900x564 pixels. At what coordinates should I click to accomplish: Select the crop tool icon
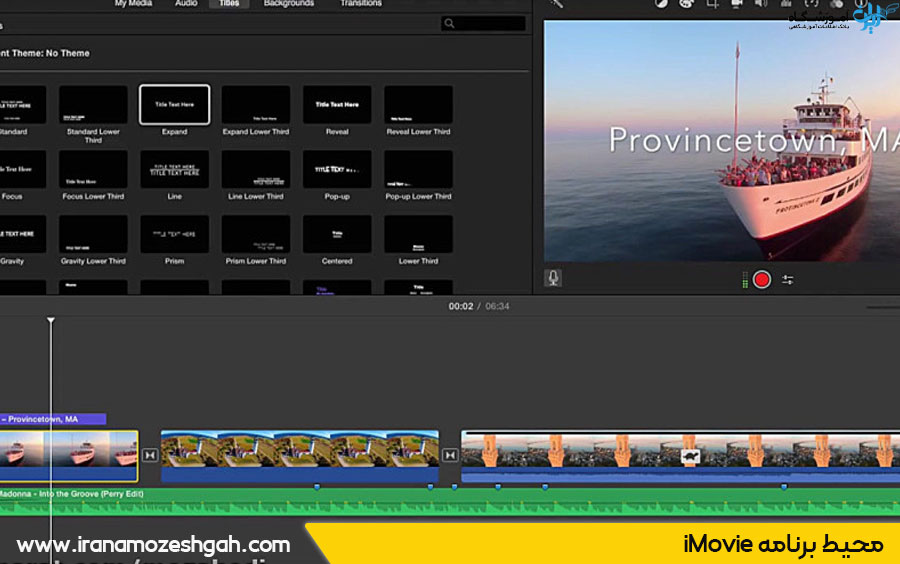712,3
